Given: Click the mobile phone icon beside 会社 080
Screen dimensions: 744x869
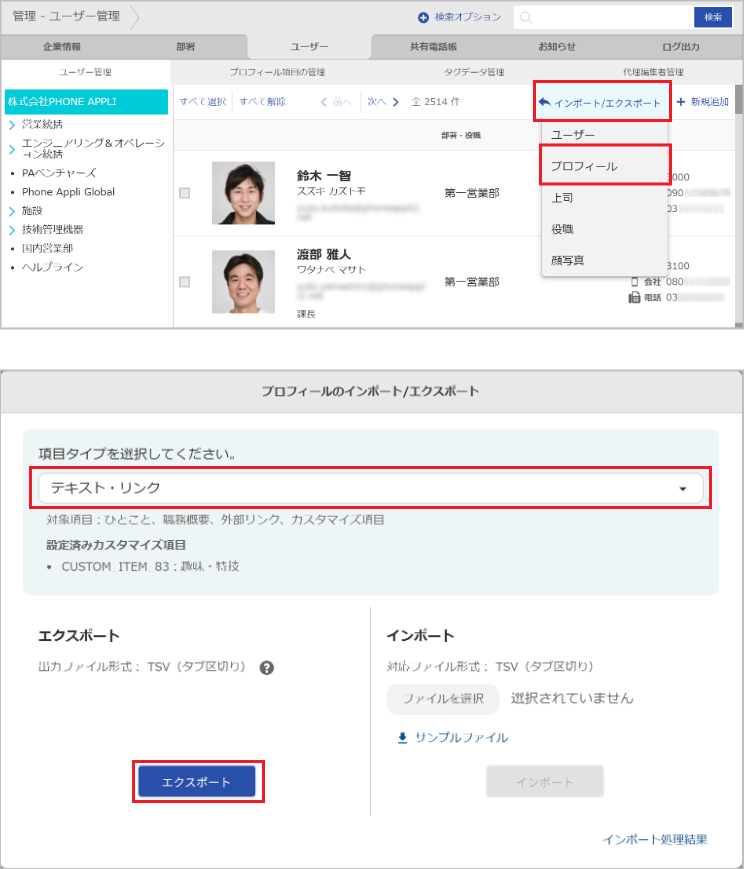Looking at the screenshot, I should point(635,282).
